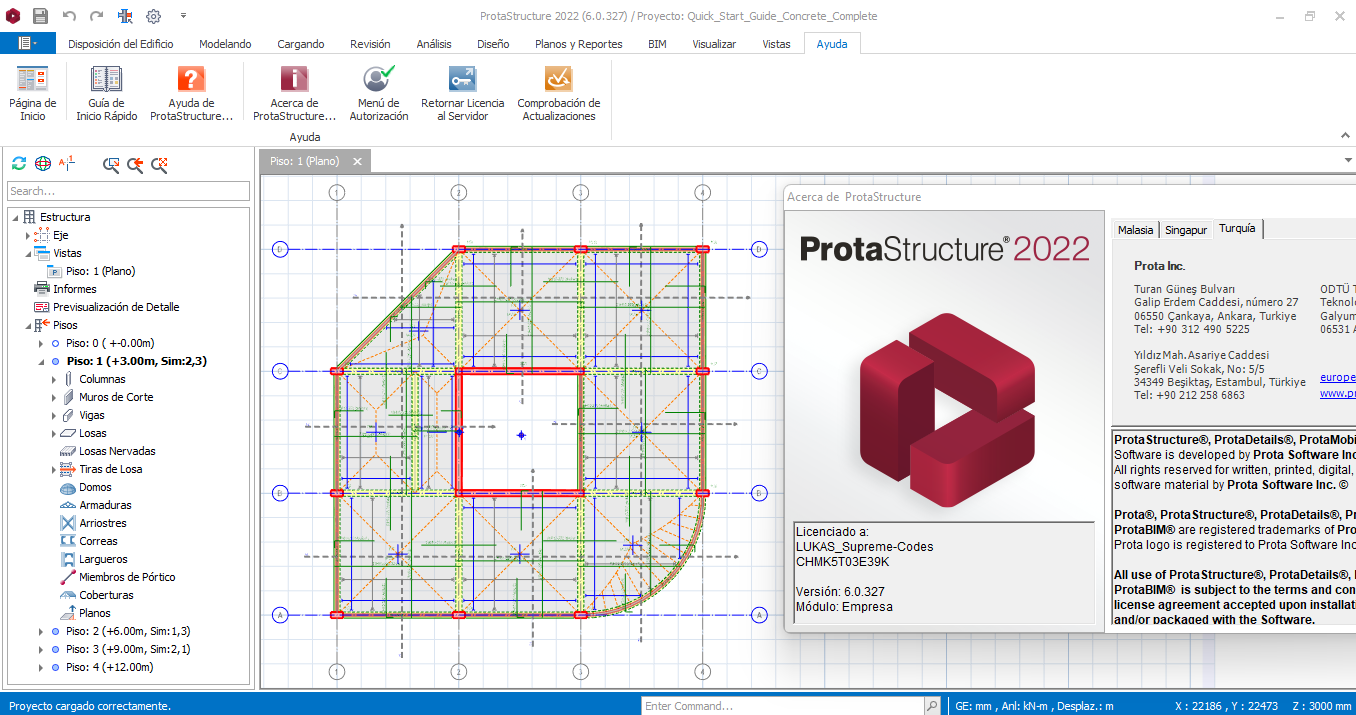Screen dimensions: 1356x715
Task: Run Comprobación de Actualizaciones
Action: click(x=559, y=94)
